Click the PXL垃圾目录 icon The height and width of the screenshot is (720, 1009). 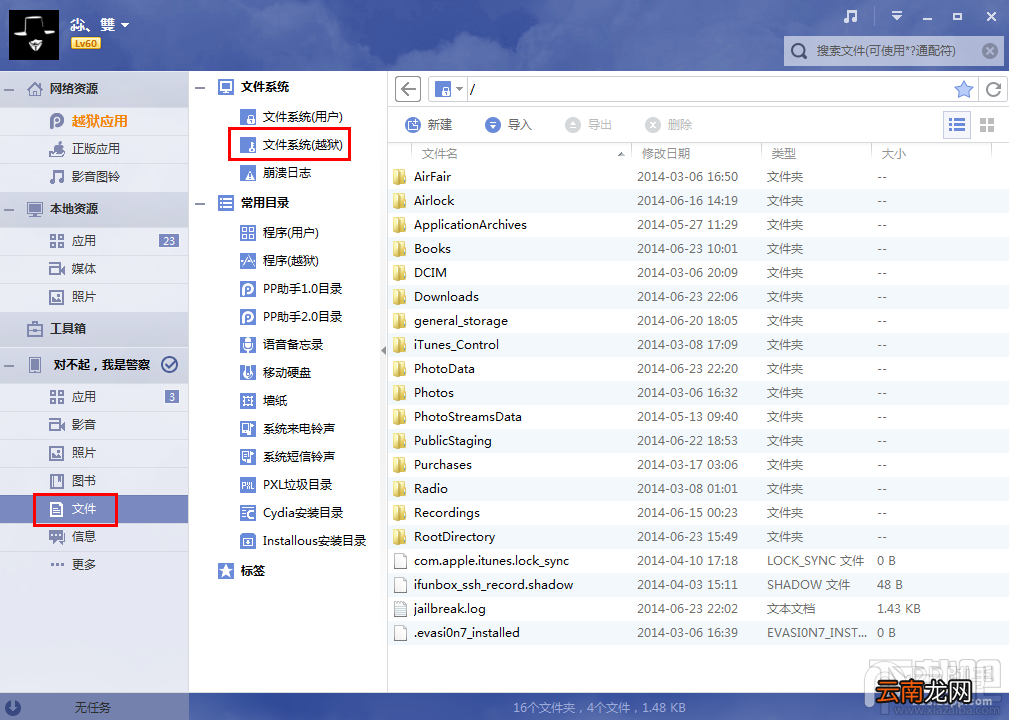click(248, 485)
